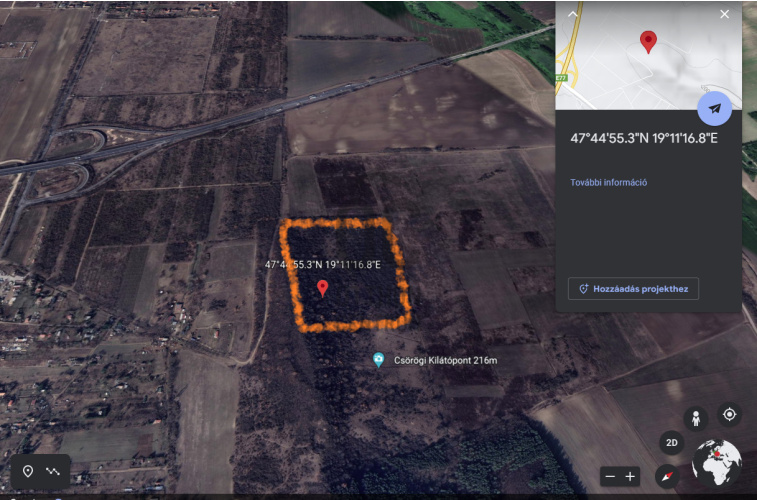Viewport: 757px width, 500px height.
Task: Click the Hozzáadás projekthez button
Action: (x=633, y=289)
